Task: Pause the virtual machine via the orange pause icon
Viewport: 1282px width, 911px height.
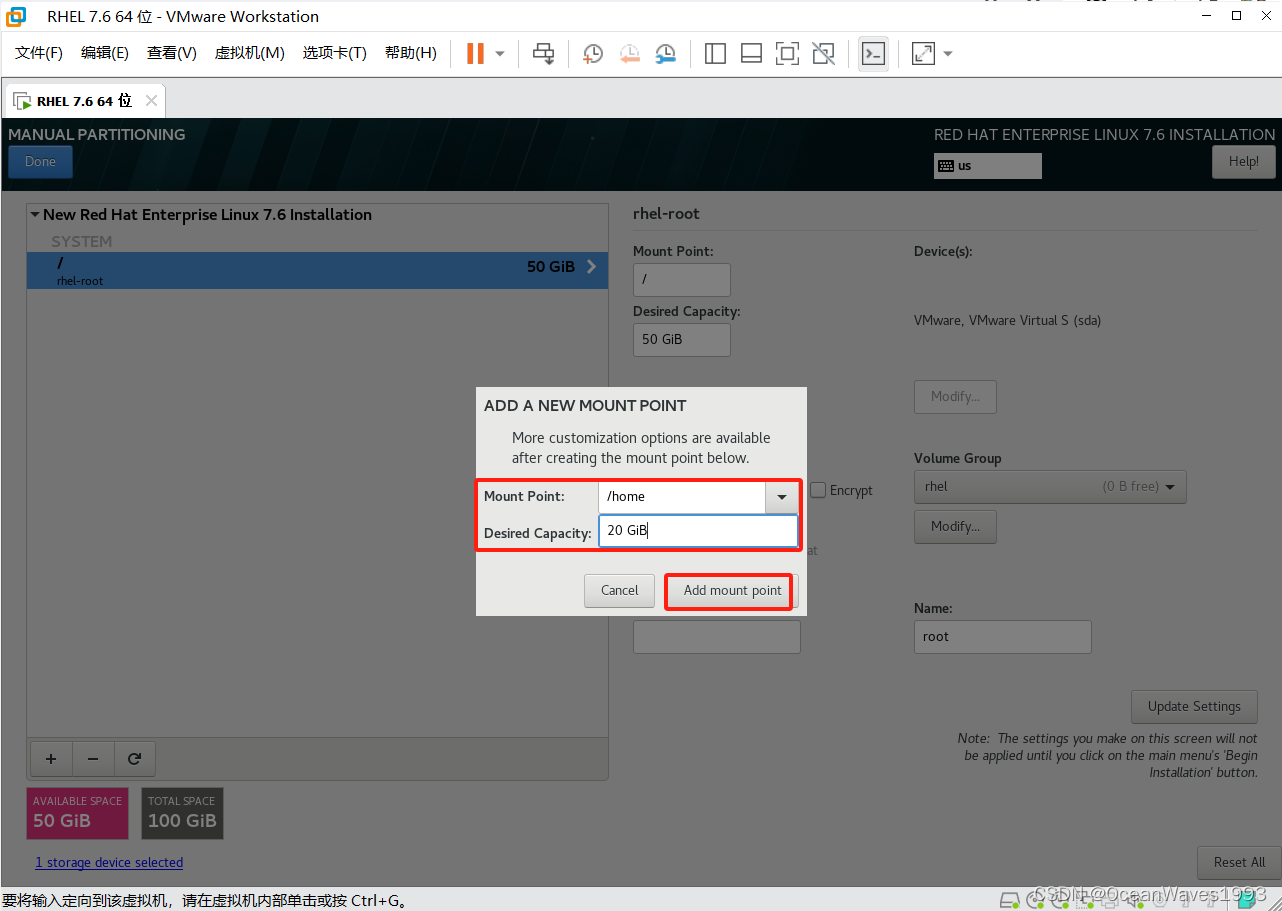Action: [476, 53]
